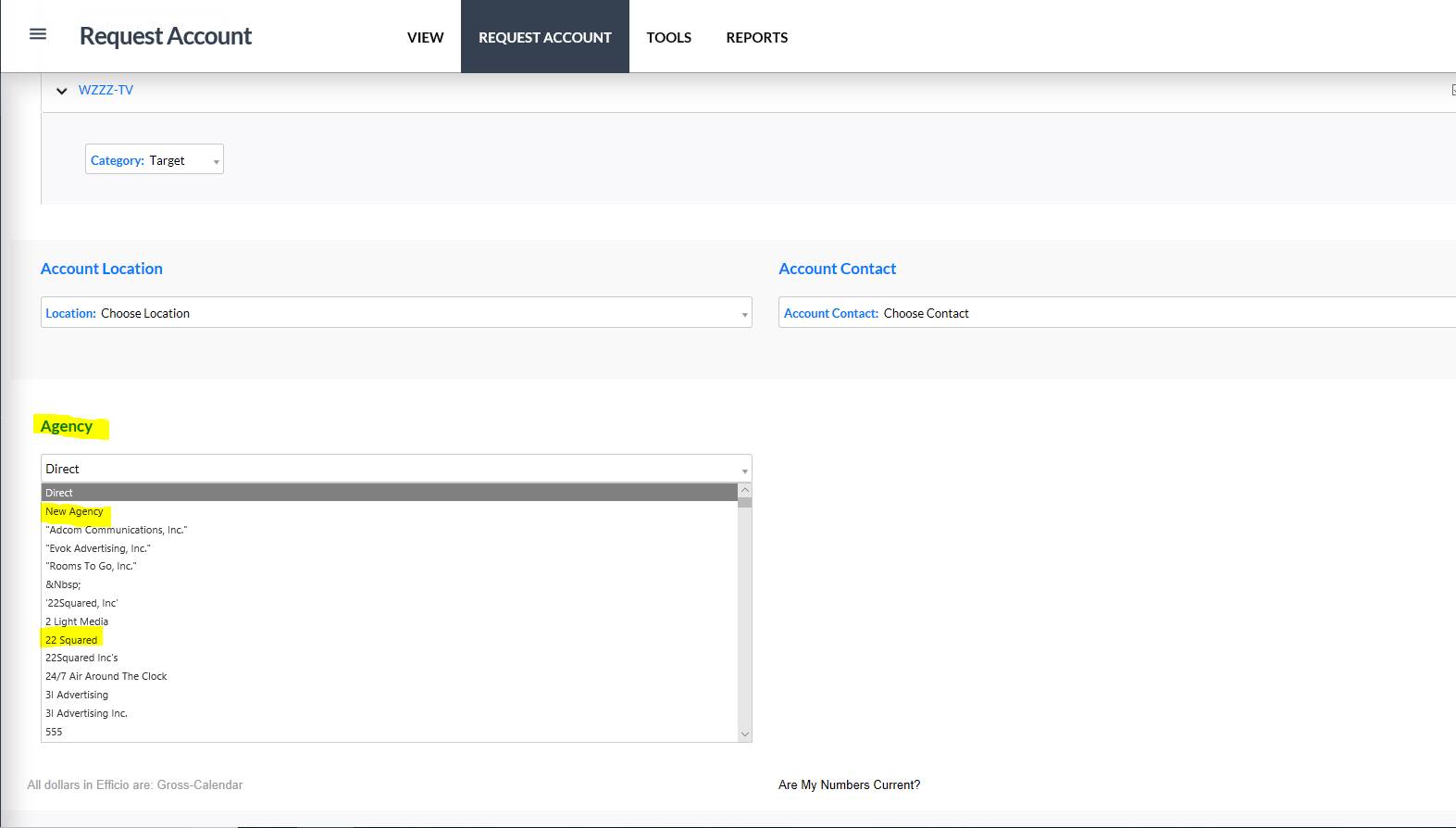Open the TOOLS menu
Viewport: 1456px width, 828px height.
click(669, 37)
